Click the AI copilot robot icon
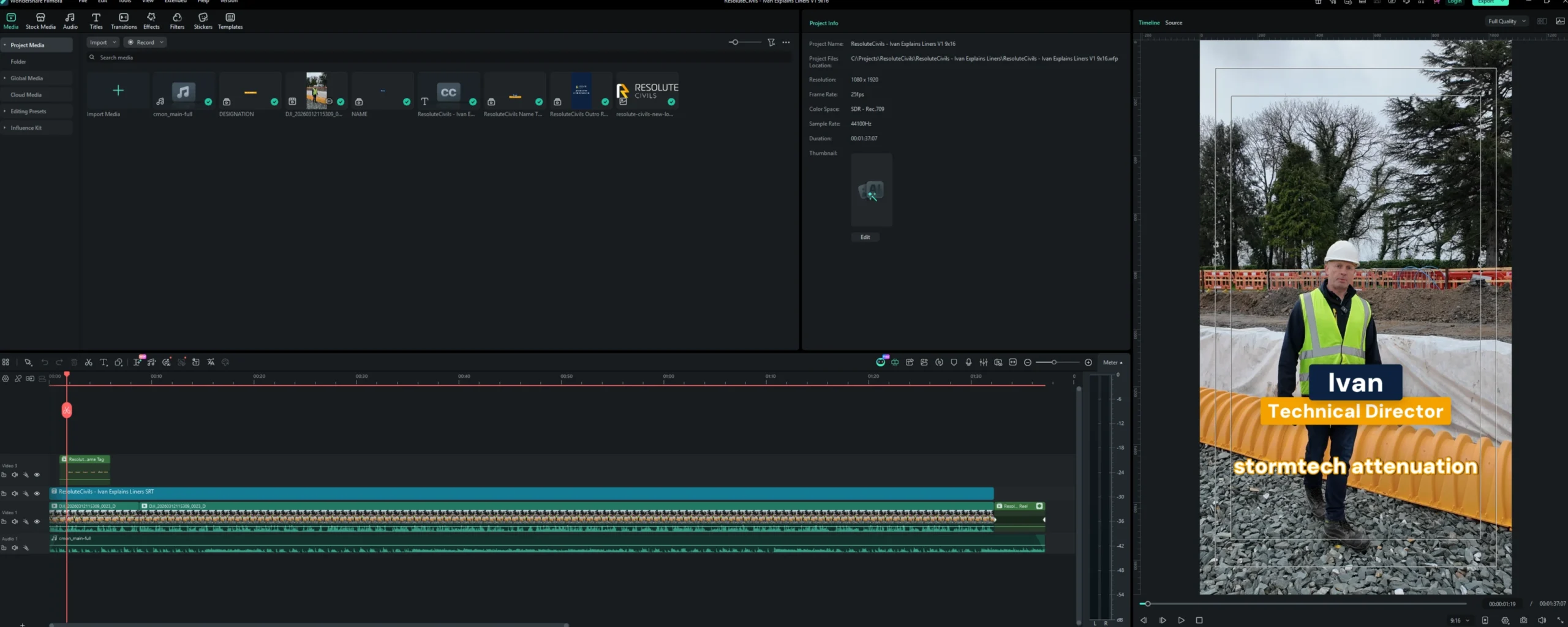Screen dimensions: 1568x627 (x=881, y=362)
